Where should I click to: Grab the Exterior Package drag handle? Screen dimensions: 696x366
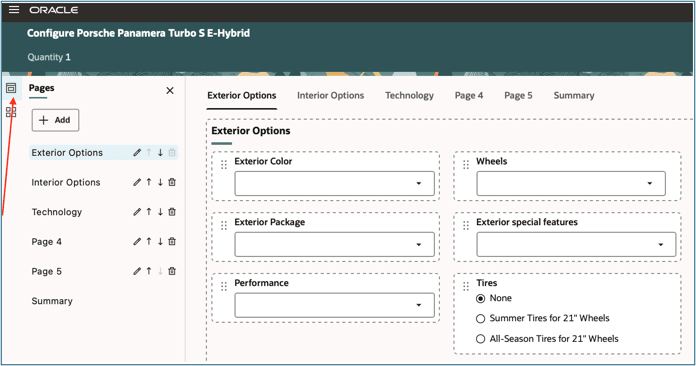pyautogui.click(x=224, y=226)
